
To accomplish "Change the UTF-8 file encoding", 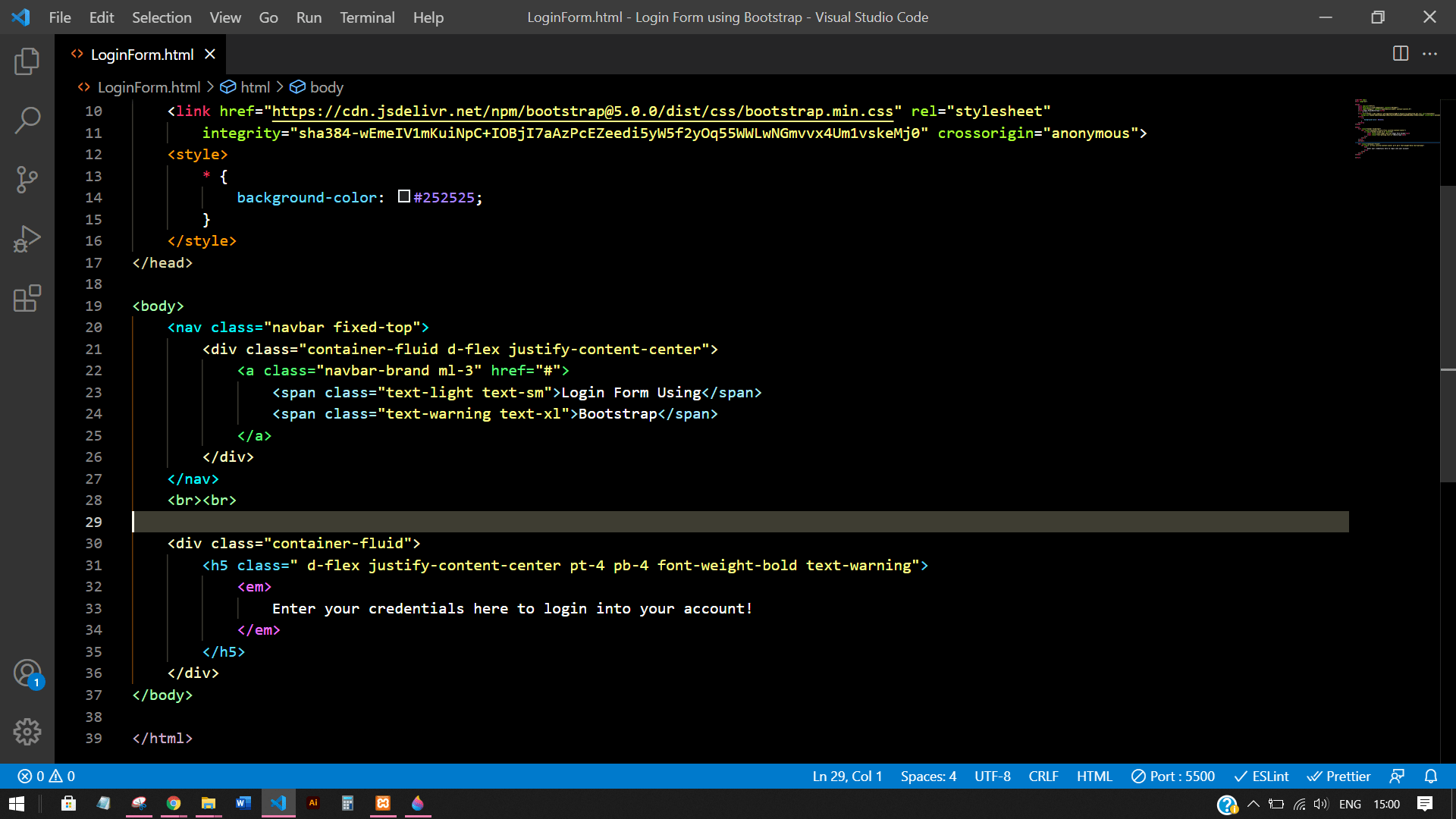I will pyautogui.click(x=992, y=776).
